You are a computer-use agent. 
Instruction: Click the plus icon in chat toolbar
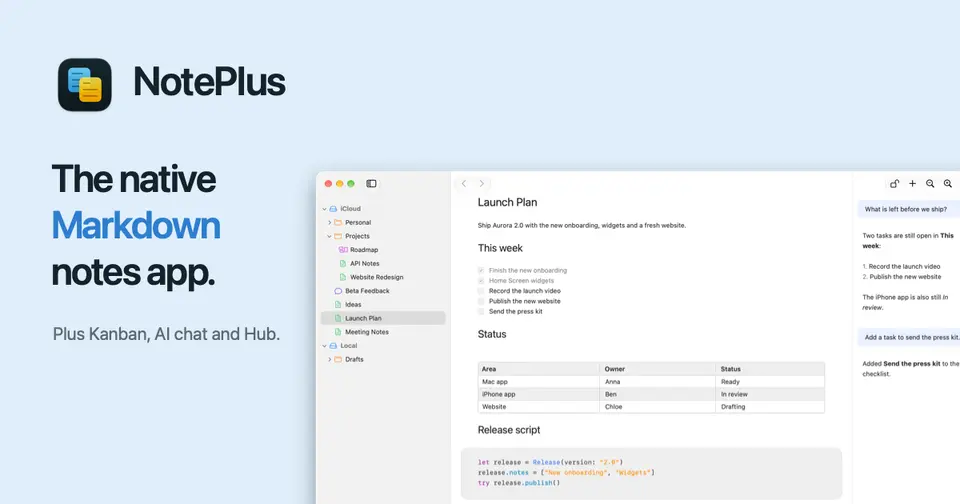tap(912, 184)
